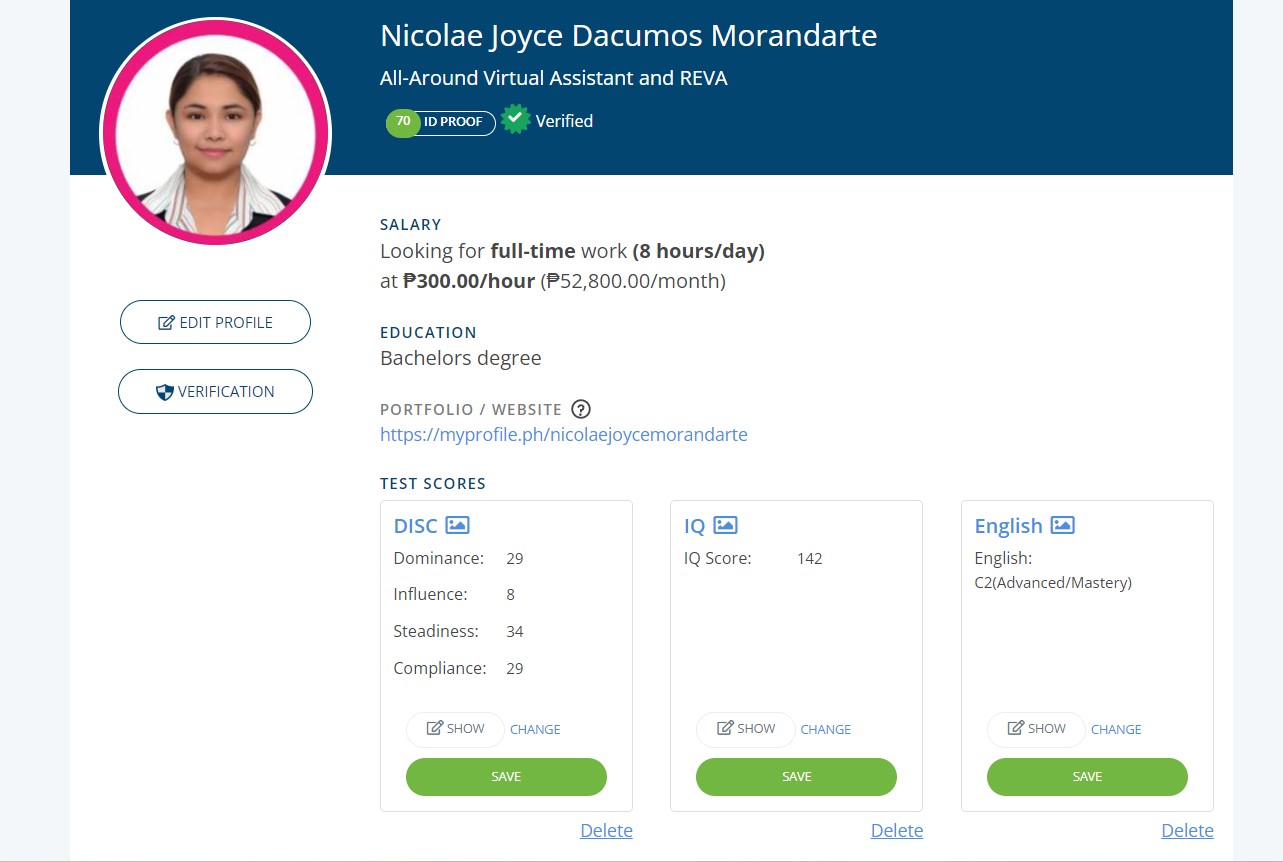
Task: Delete the DISC test card
Action: pos(606,830)
